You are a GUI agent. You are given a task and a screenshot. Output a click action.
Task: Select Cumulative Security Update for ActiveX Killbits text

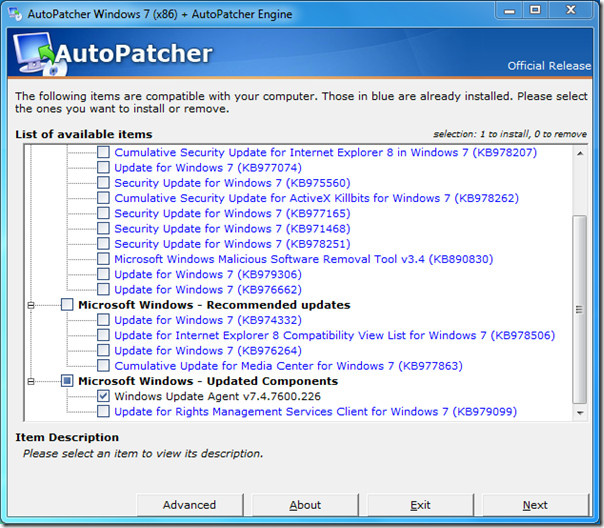(317, 198)
